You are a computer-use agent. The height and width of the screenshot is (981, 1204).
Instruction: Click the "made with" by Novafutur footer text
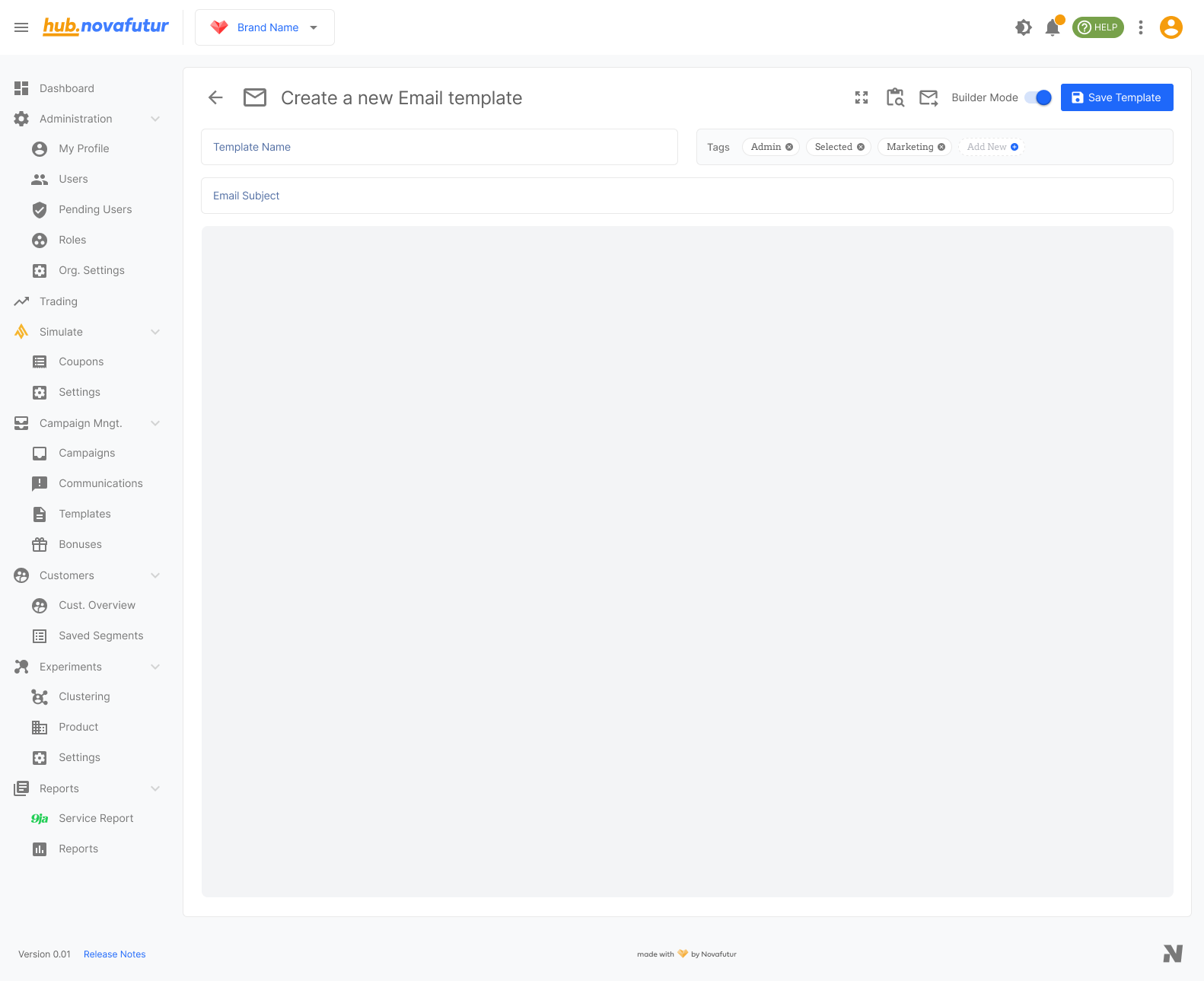pos(686,954)
